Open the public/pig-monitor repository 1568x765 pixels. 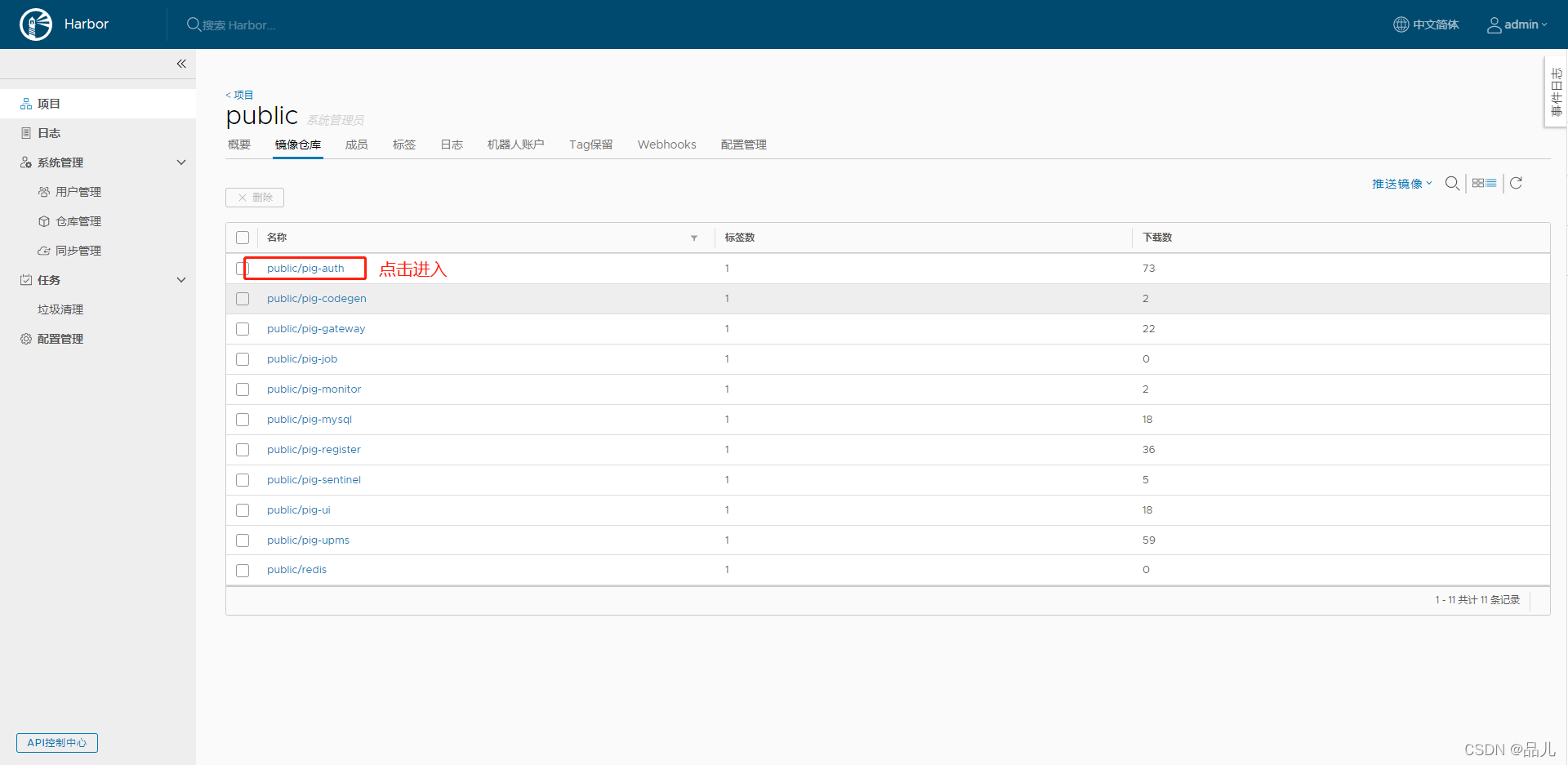(314, 389)
